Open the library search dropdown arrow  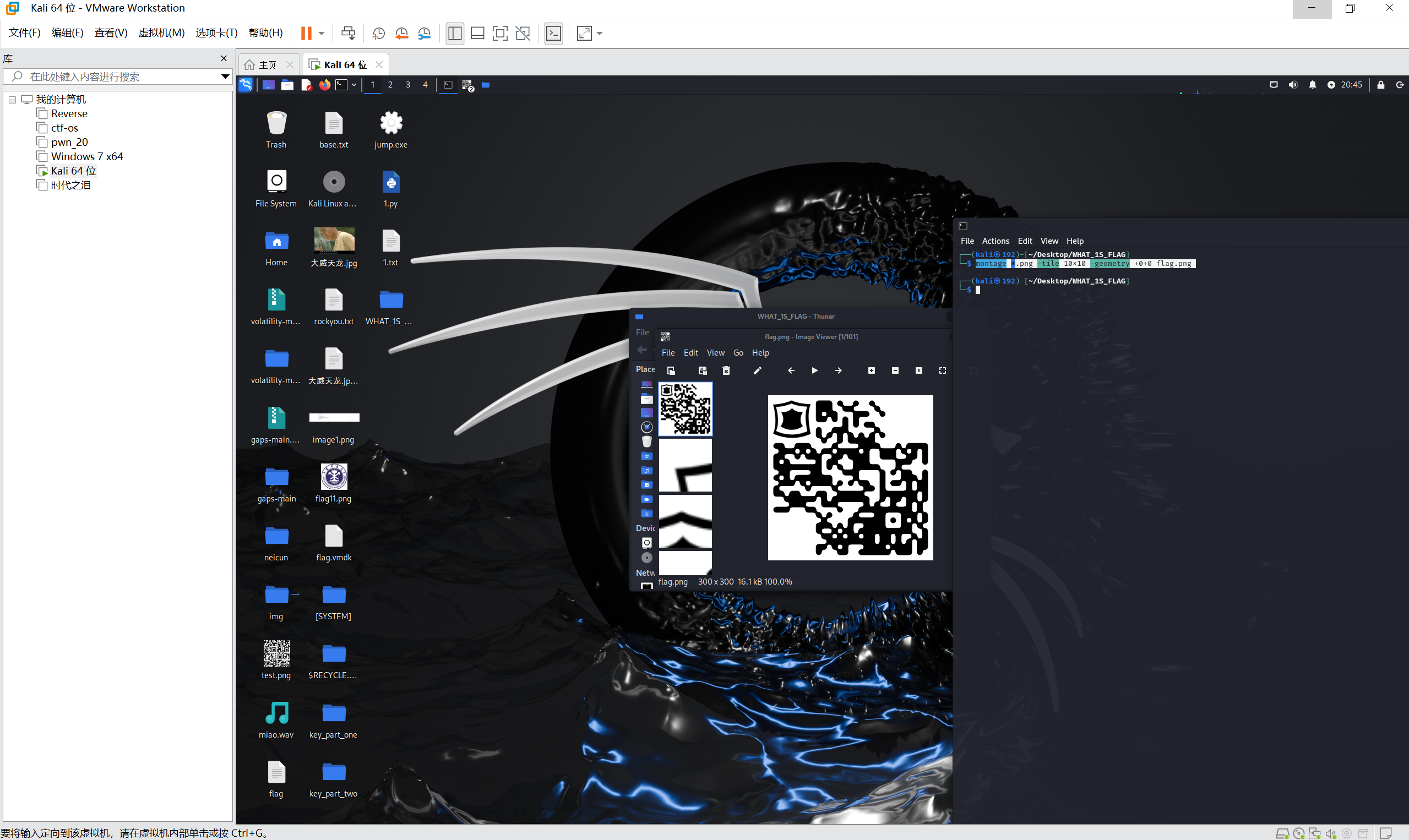225,77
